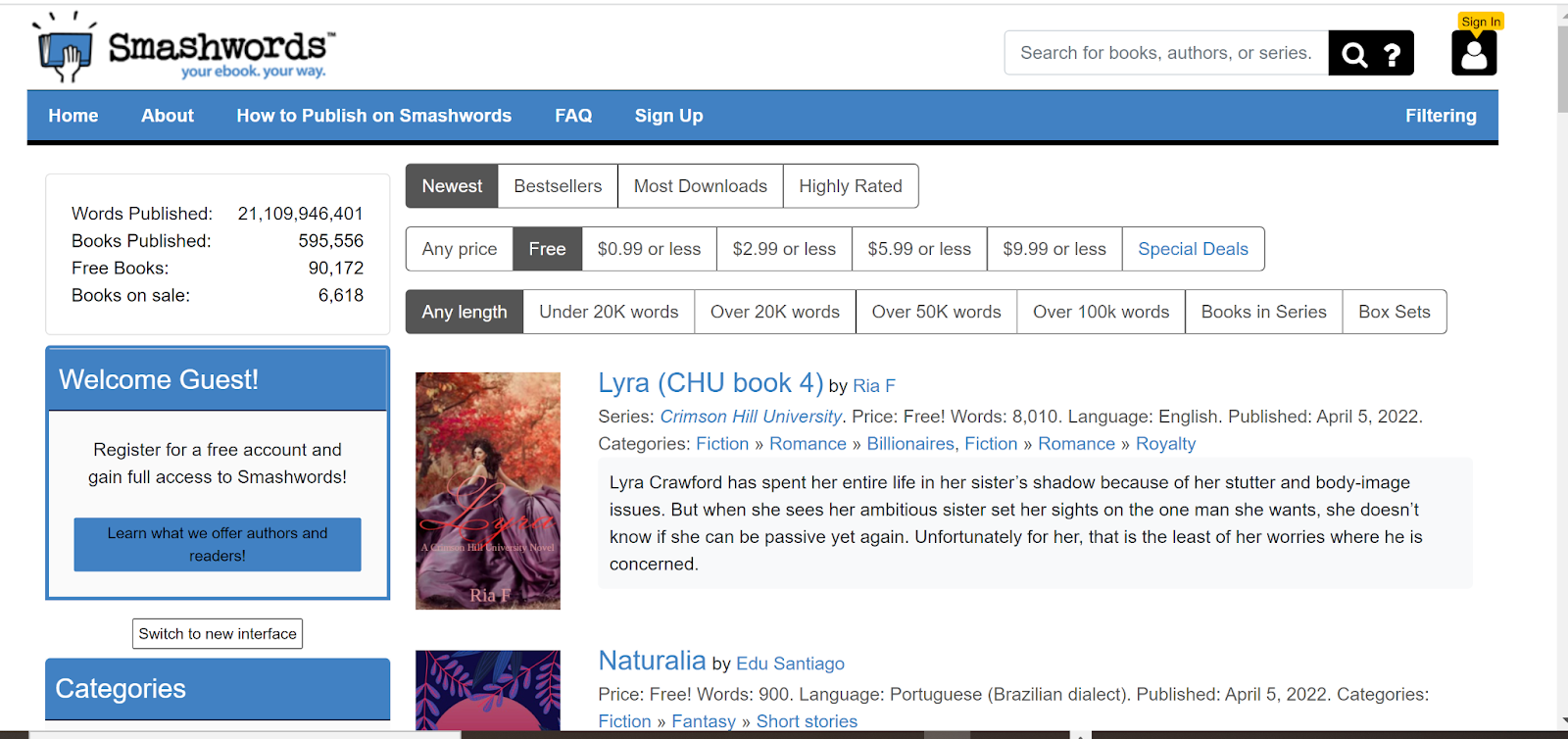Show Books in Series
The width and height of the screenshot is (1568, 739).
[1263, 312]
